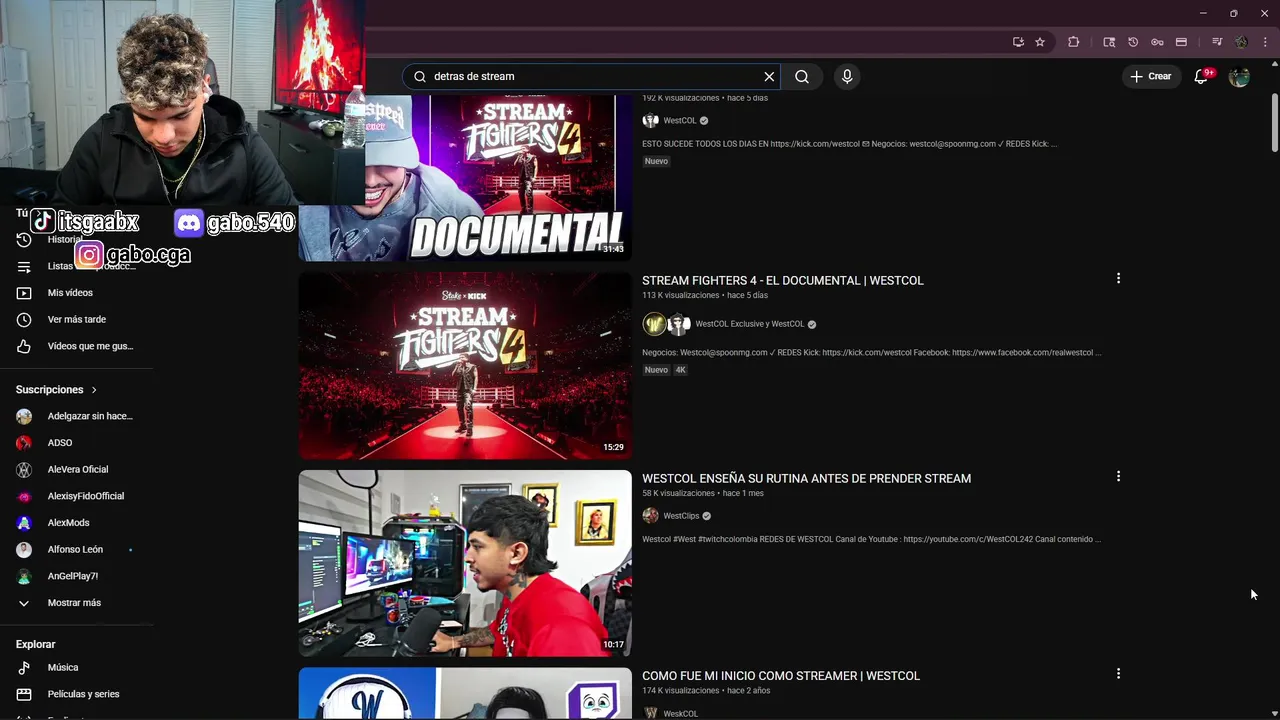Open Chrome three-dot main menu
This screenshot has height=720, width=1280.
pyautogui.click(x=1265, y=42)
